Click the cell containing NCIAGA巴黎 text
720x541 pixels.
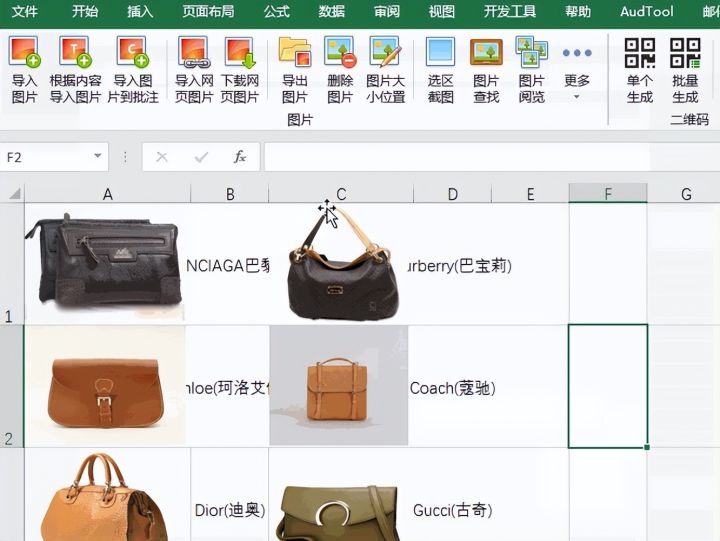[228, 265]
